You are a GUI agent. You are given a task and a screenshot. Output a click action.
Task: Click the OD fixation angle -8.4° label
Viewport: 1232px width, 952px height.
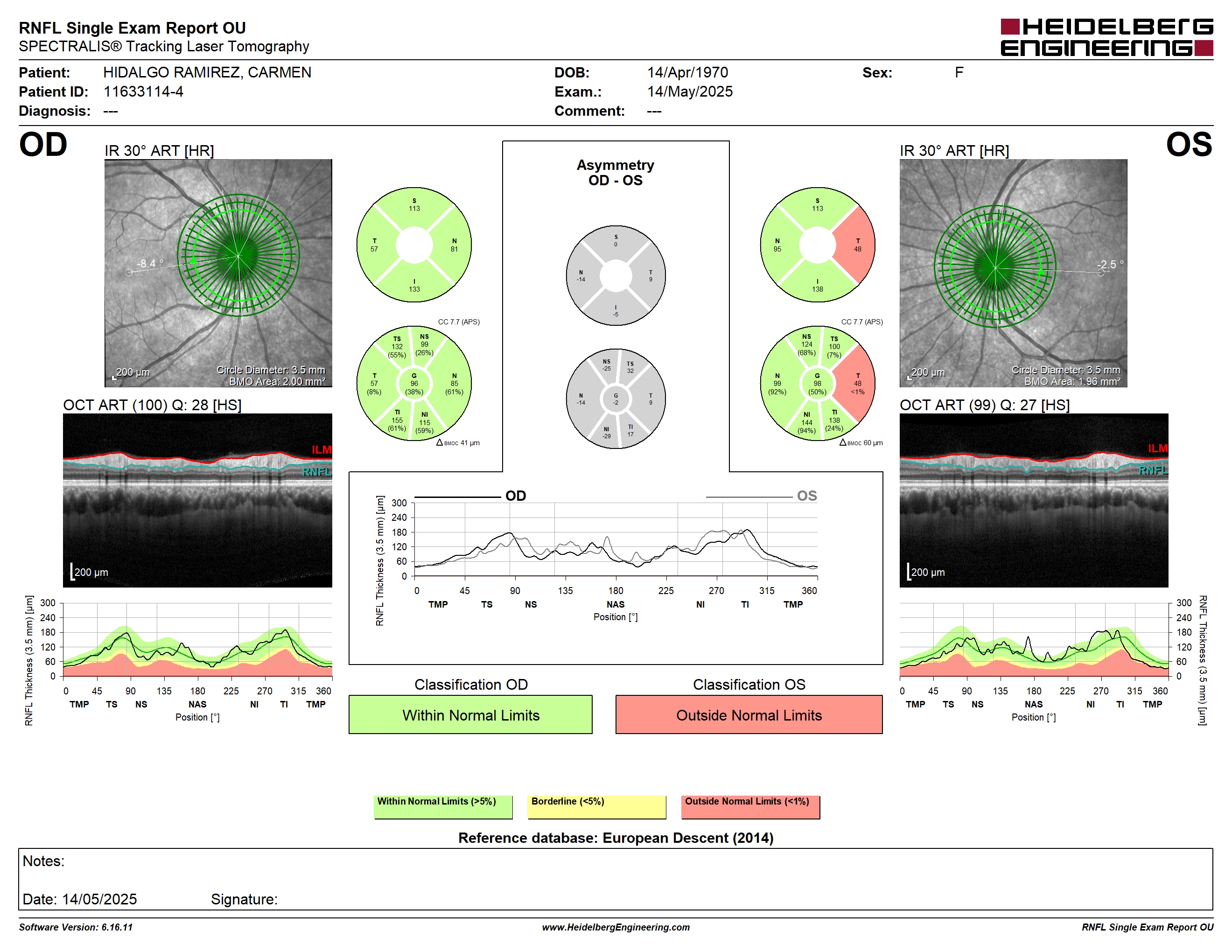[150, 263]
